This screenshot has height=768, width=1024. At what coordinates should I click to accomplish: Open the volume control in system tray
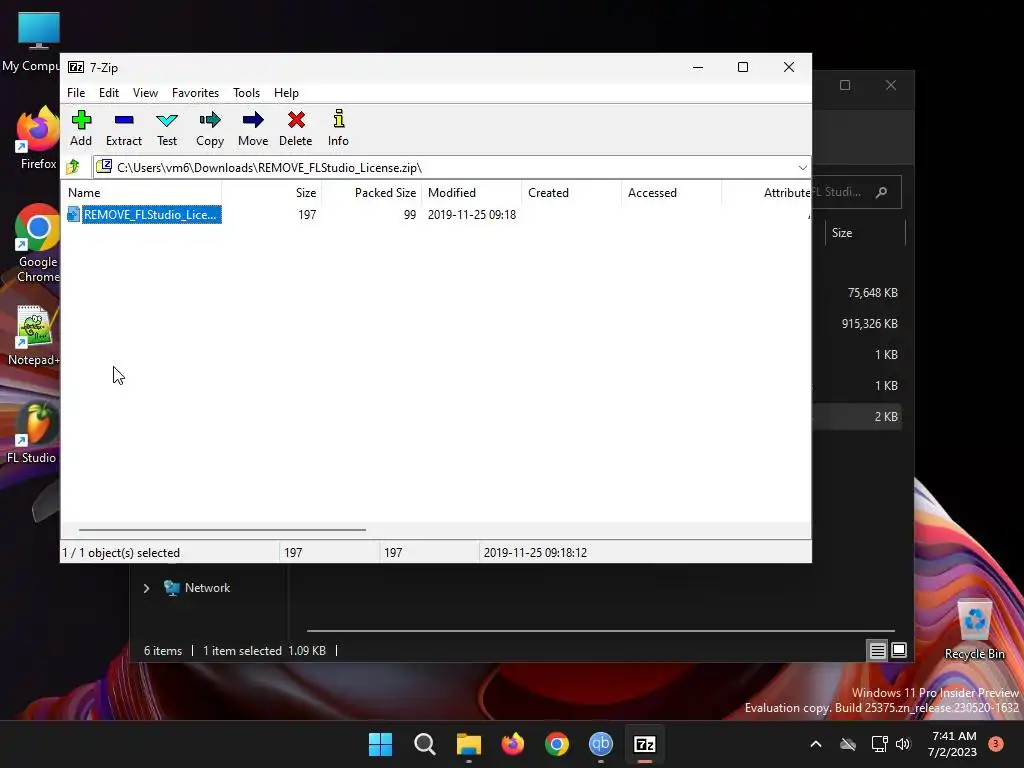(903, 744)
